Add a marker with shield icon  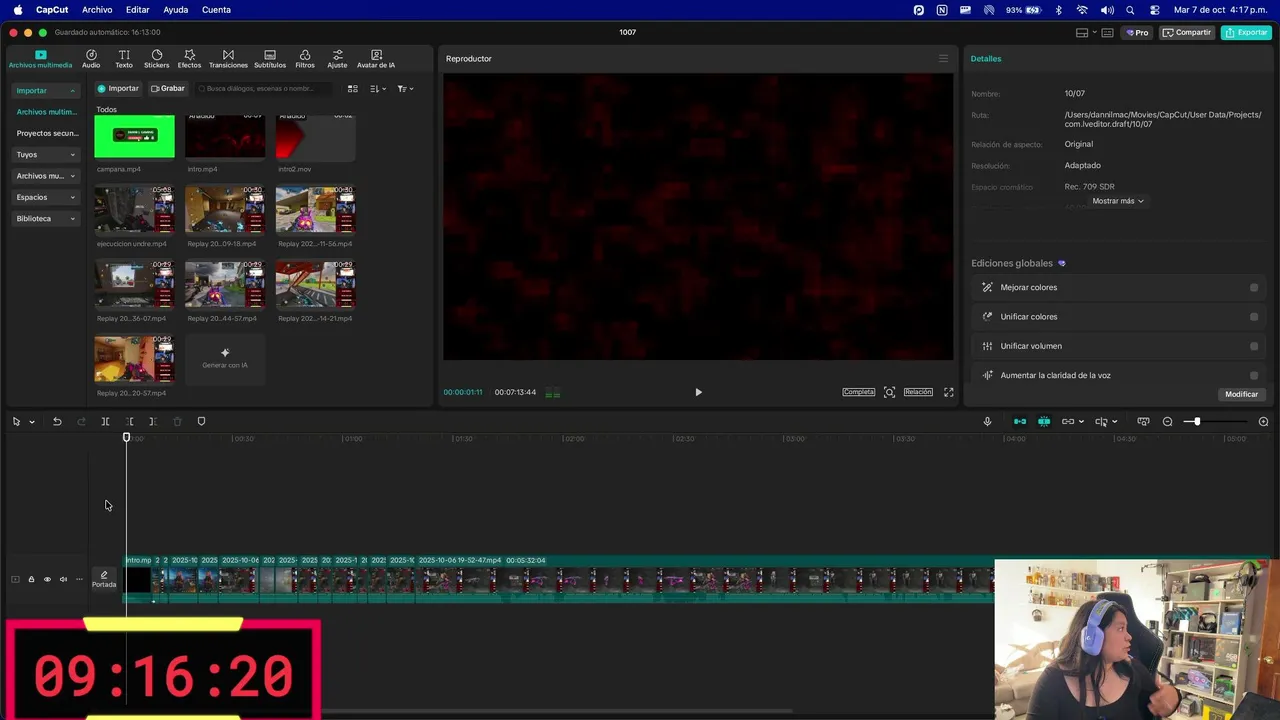click(201, 422)
